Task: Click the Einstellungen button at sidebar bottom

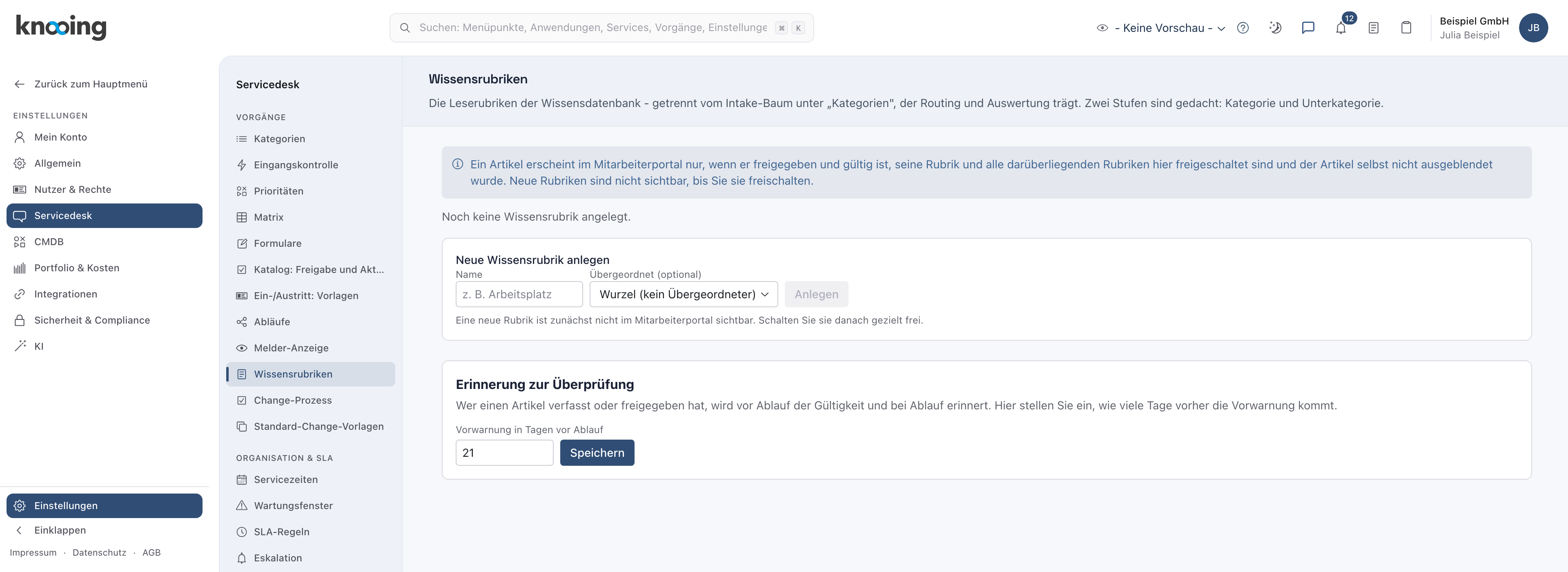Action: click(x=105, y=505)
